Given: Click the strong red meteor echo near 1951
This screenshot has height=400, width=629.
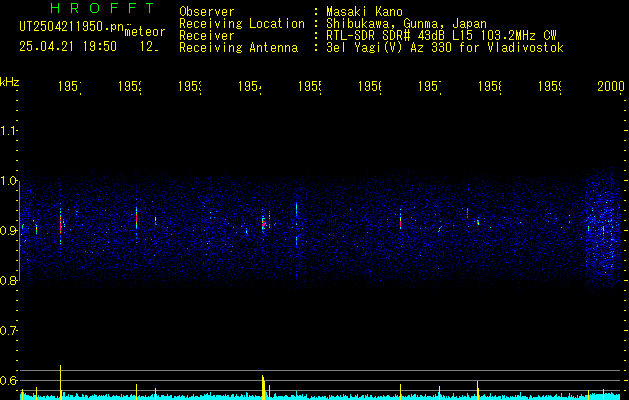Looking at the screenshot, I should pos(61,224).
